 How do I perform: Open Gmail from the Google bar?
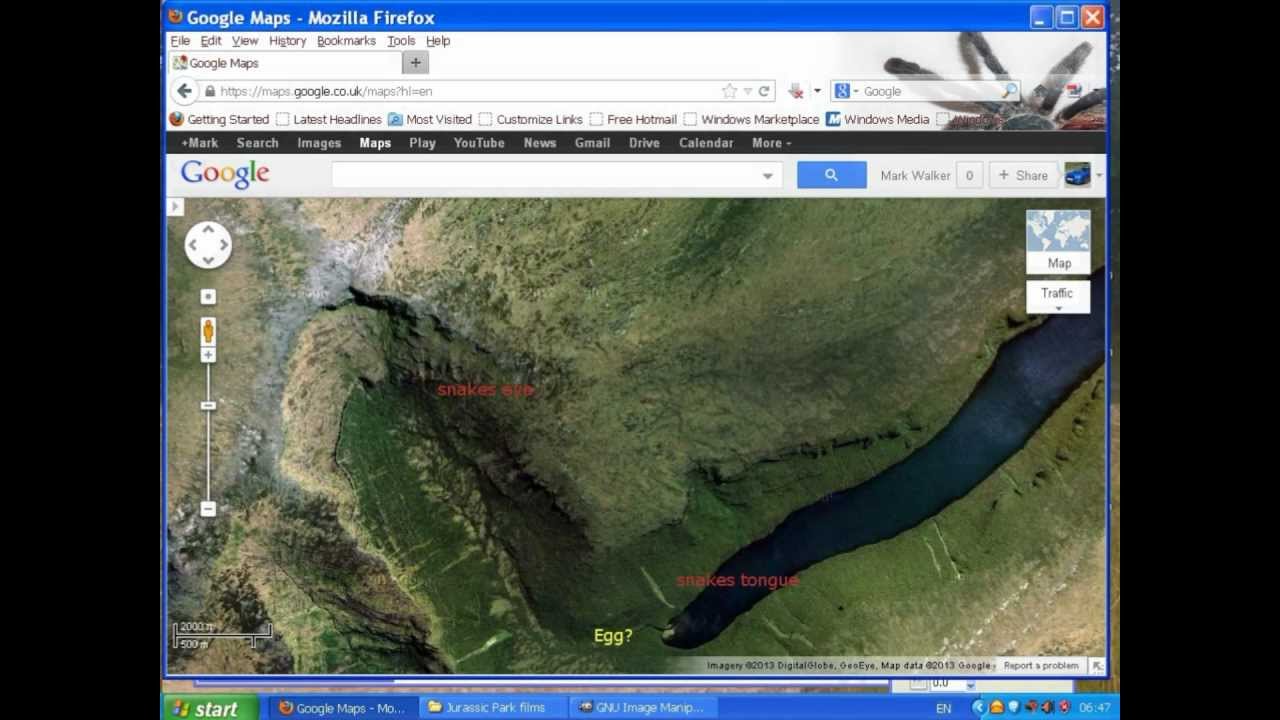click(592, 143)
